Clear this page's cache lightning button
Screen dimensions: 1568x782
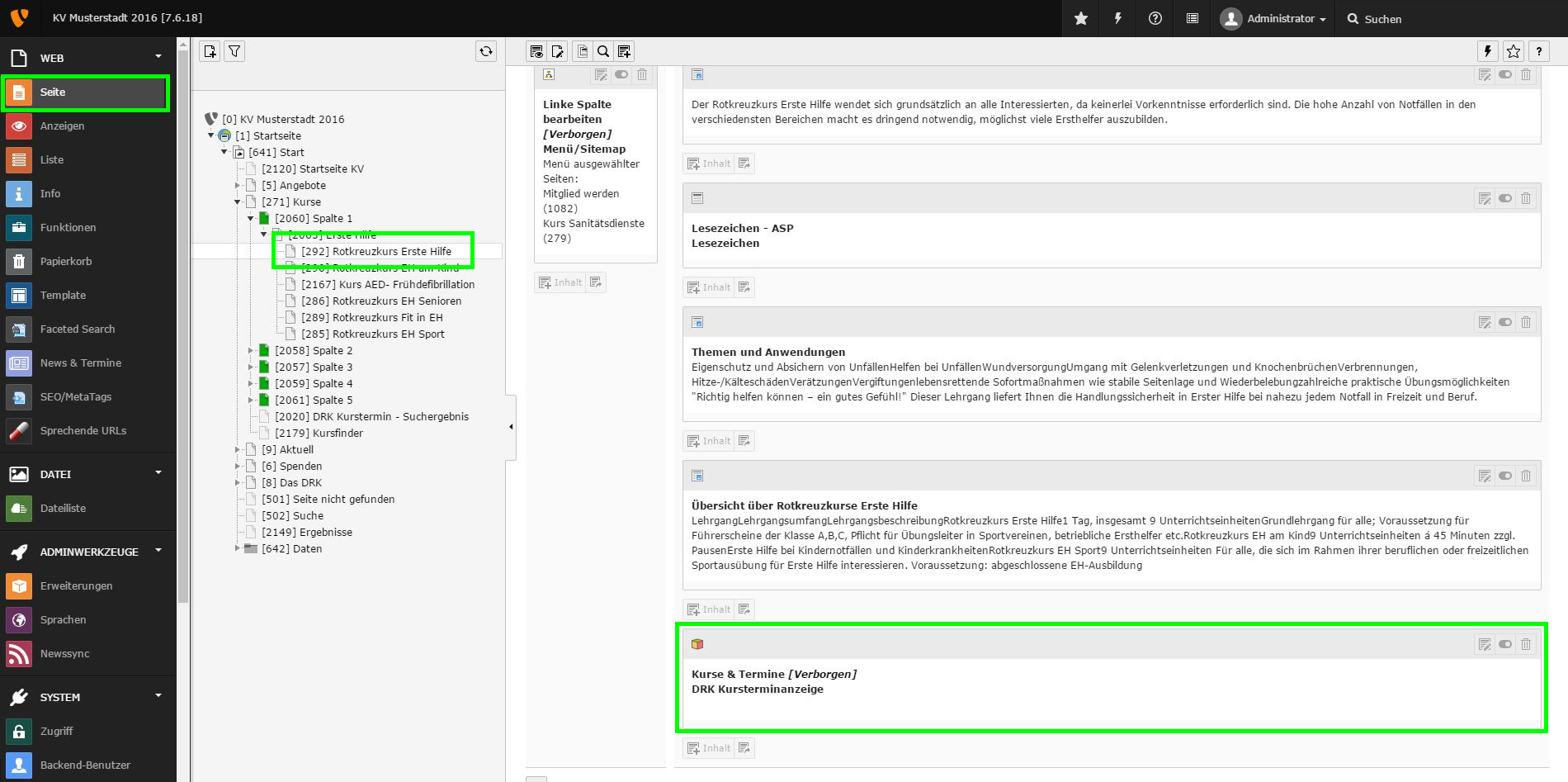point(1488,51)
